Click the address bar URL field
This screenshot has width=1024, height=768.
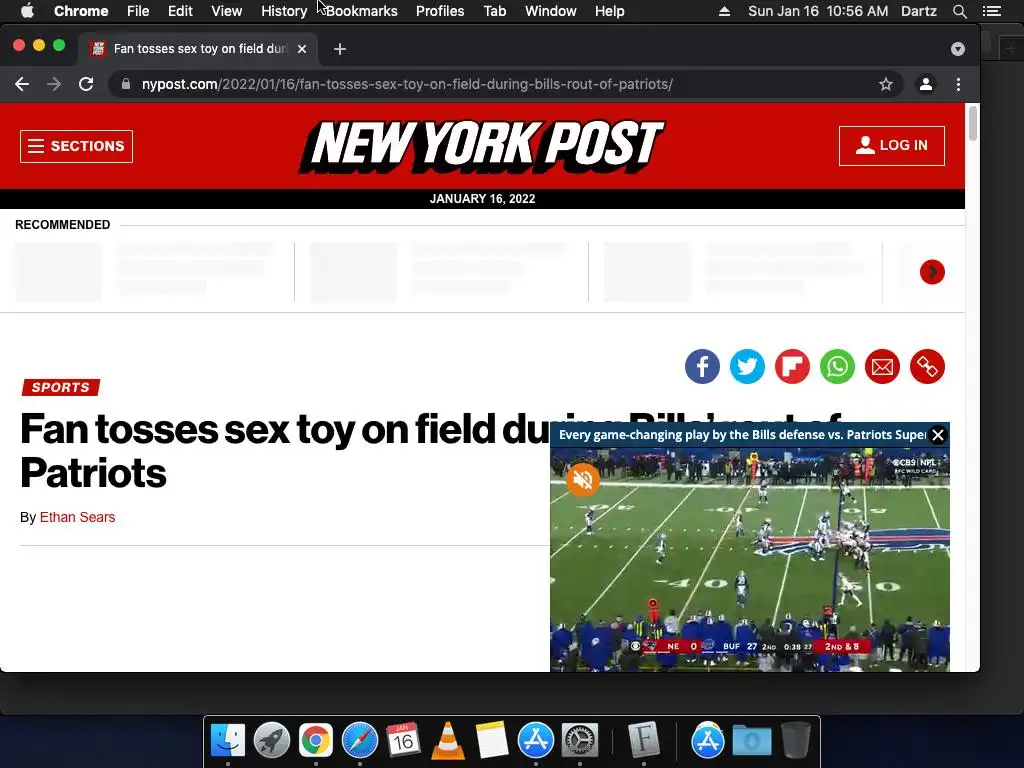pos(496,84)
